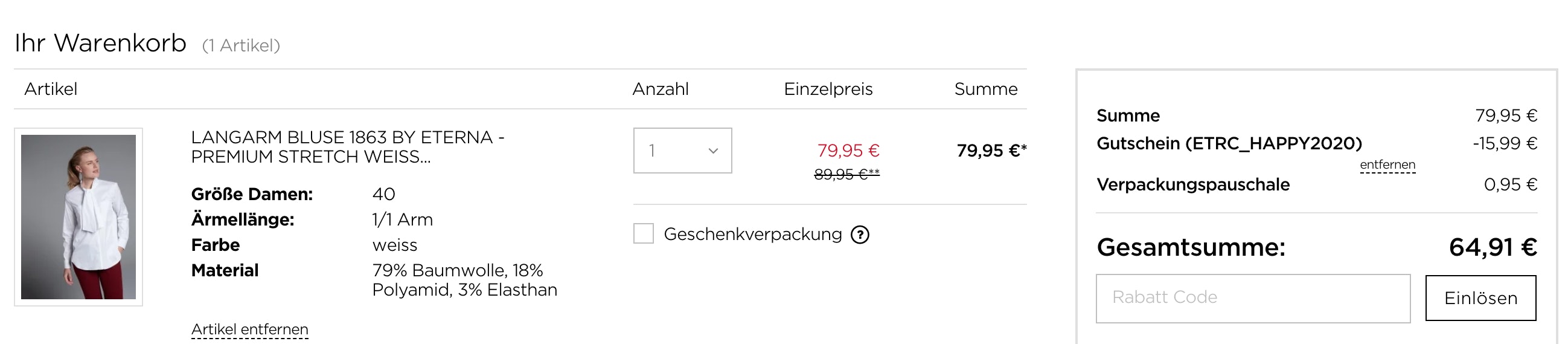Click the crossed-out price 89,95 €
The height and width of the screenshot is (344, 1568).
(x=846, y=175)
